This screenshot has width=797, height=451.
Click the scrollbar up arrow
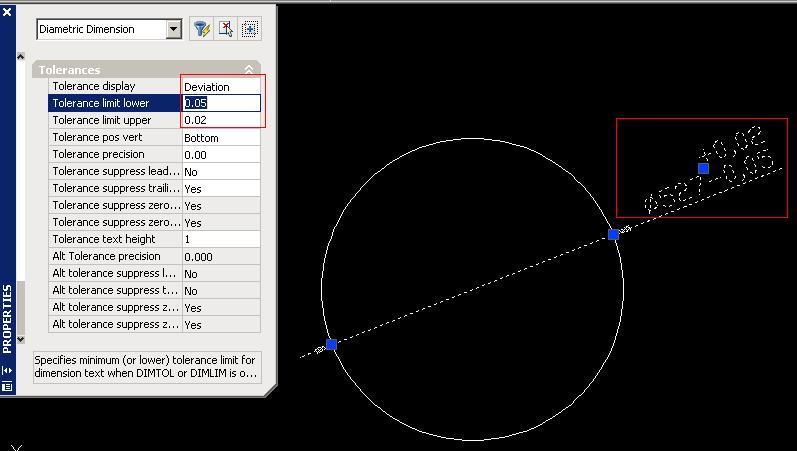[20, 56]
